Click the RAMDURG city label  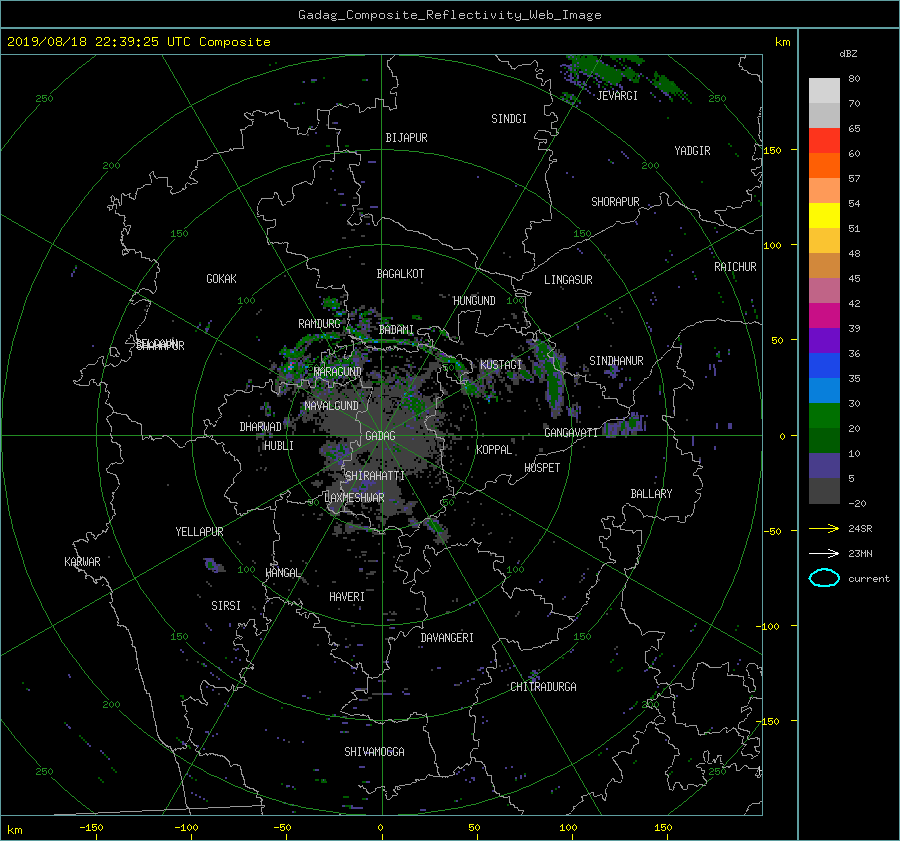tap(319, 324)
